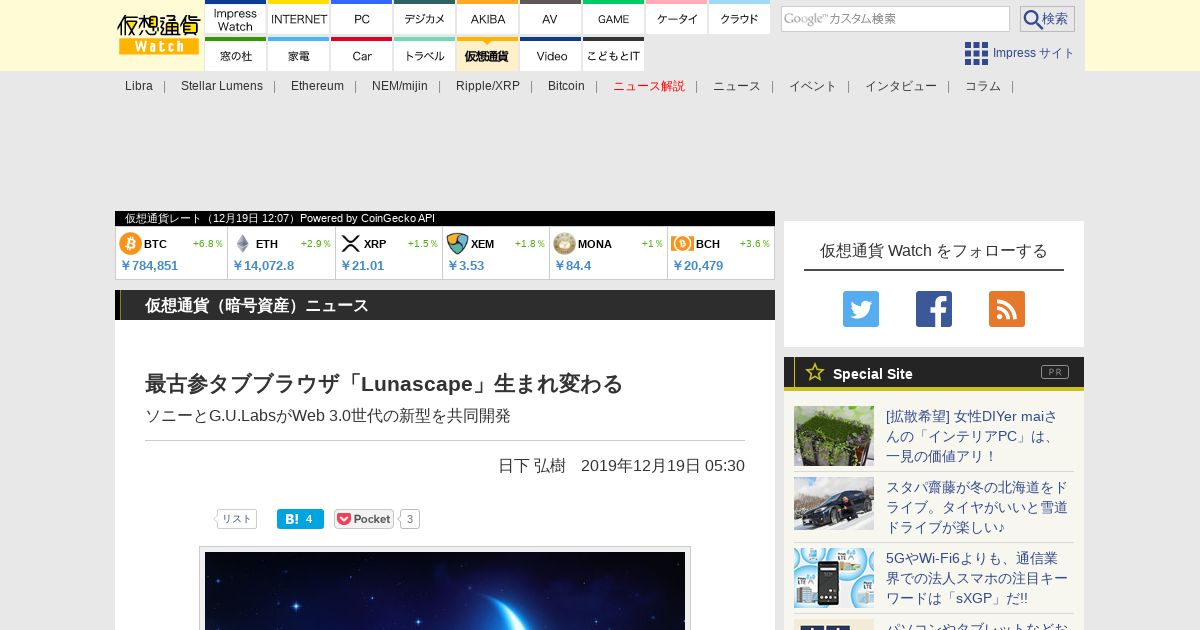
Task: Open the Video tab
Action: coord(550,55)
